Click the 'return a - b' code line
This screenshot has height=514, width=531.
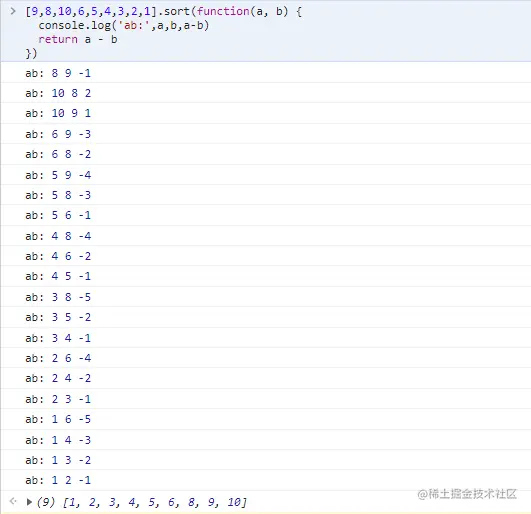78,39
